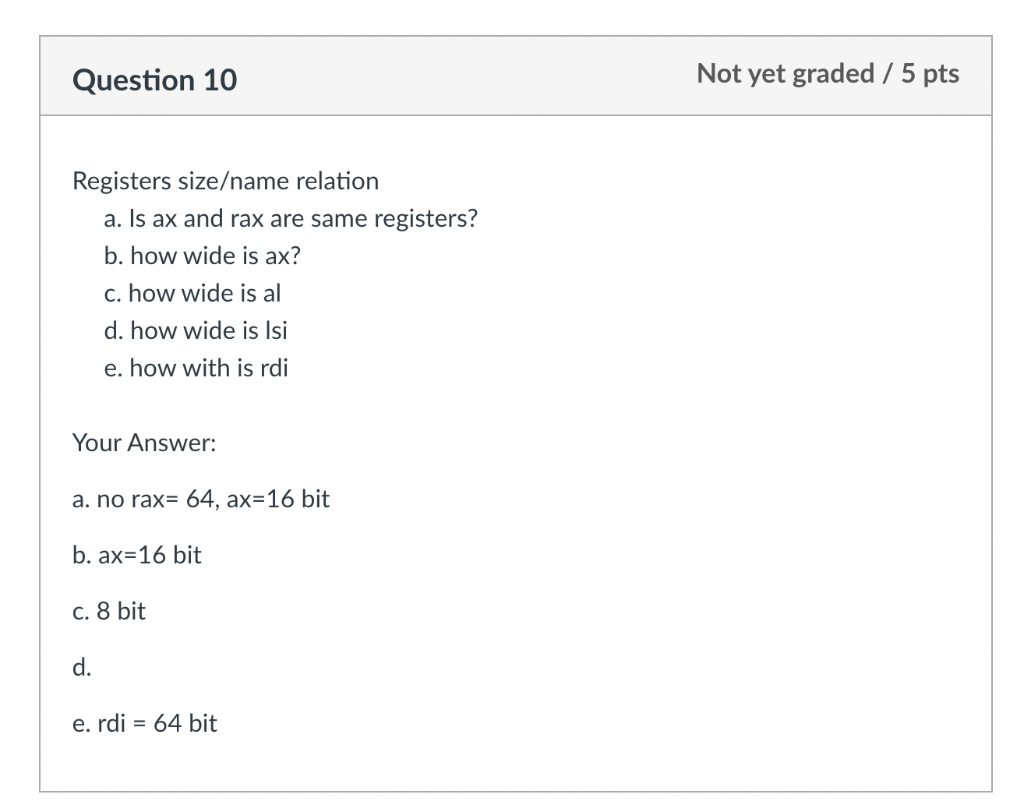The height and width of the screenshot is (812, 1024).
Task: Click 'ax=16 bit' within answer a
Action: [x=278, y=499]
